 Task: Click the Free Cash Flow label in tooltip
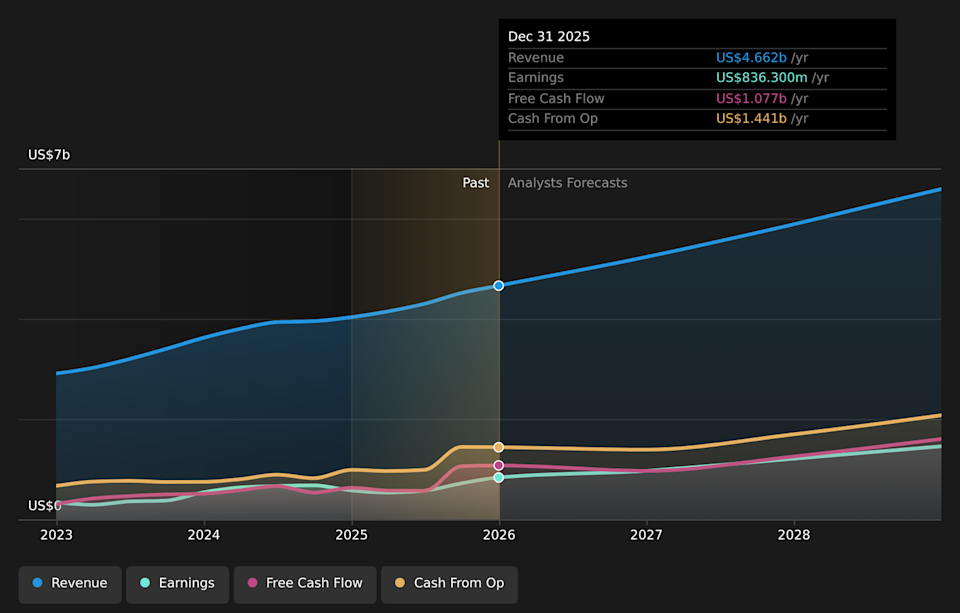click(x=556, y=99)
